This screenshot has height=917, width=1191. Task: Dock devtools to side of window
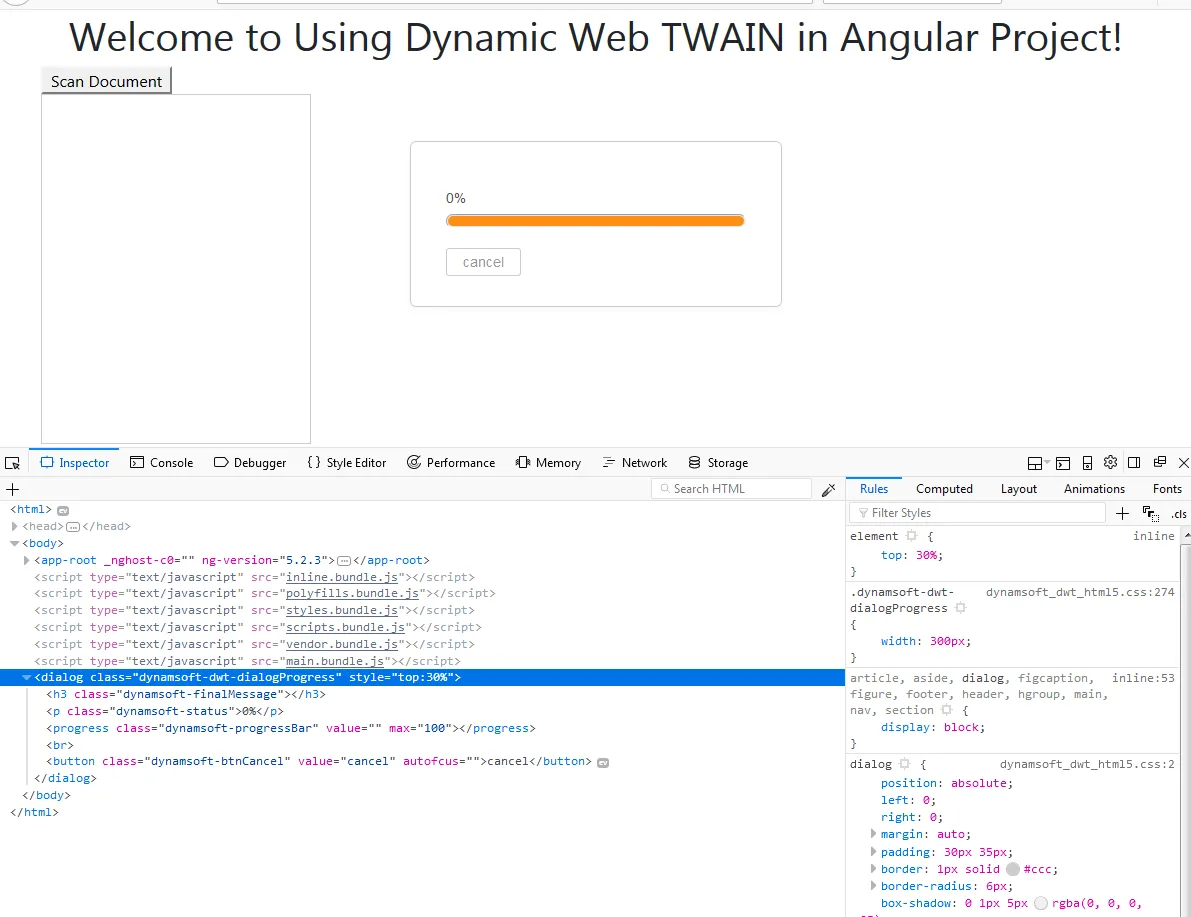[1134, 462]
